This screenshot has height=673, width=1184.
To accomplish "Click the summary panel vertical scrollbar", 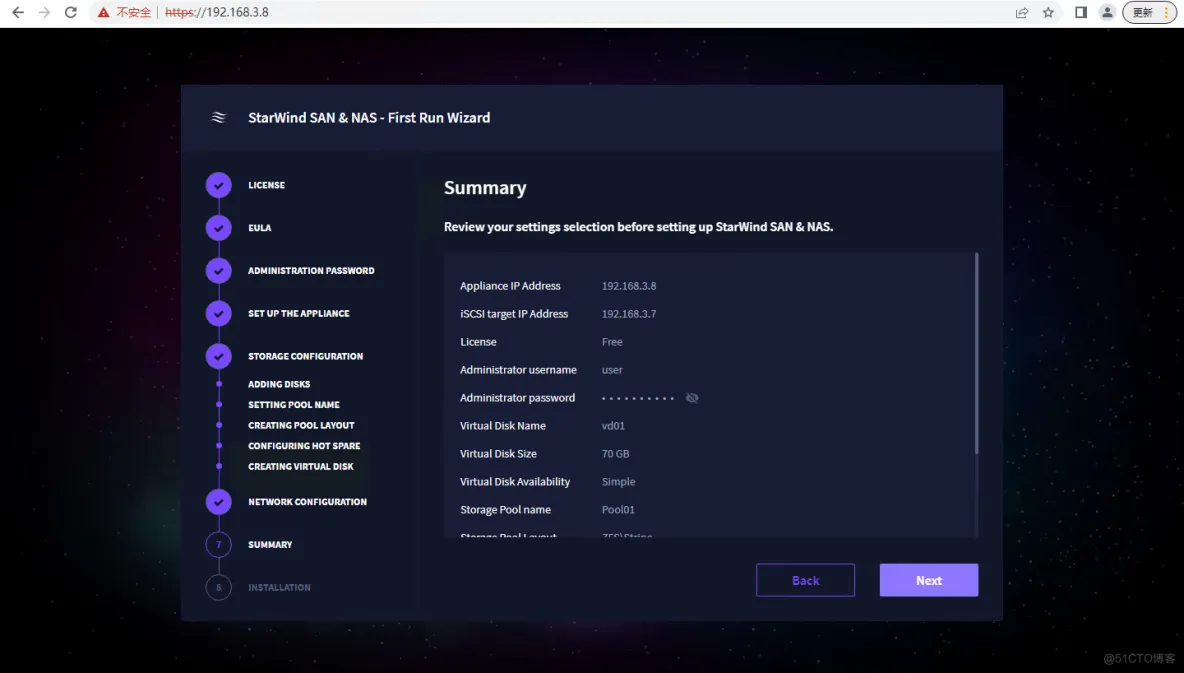I will click(976, 353).
